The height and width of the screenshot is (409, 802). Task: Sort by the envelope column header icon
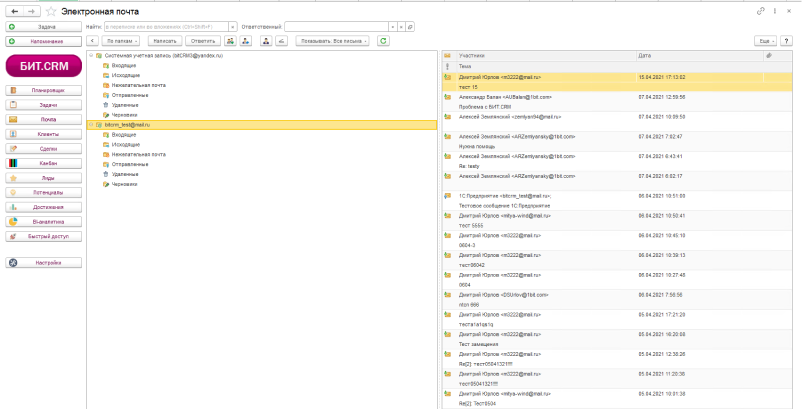coord(448,56)
